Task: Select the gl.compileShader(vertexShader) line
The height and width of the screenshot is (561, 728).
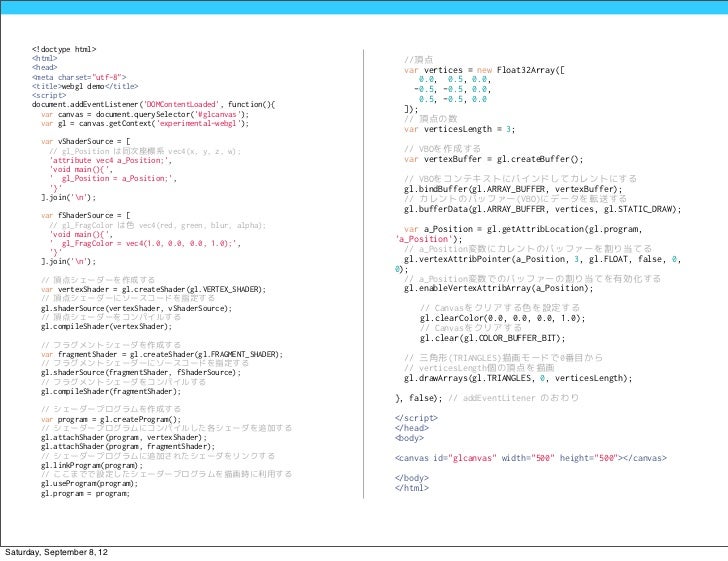Action: pos(106,326)
